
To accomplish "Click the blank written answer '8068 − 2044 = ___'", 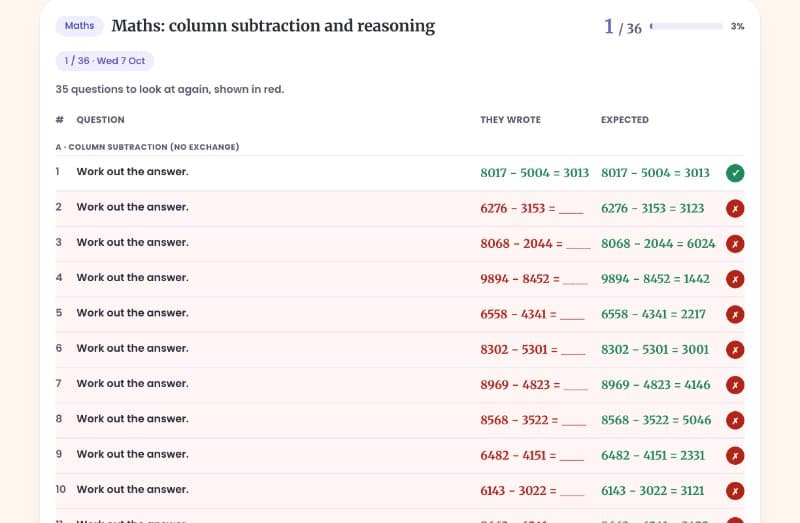I will (x=535, y=243).
